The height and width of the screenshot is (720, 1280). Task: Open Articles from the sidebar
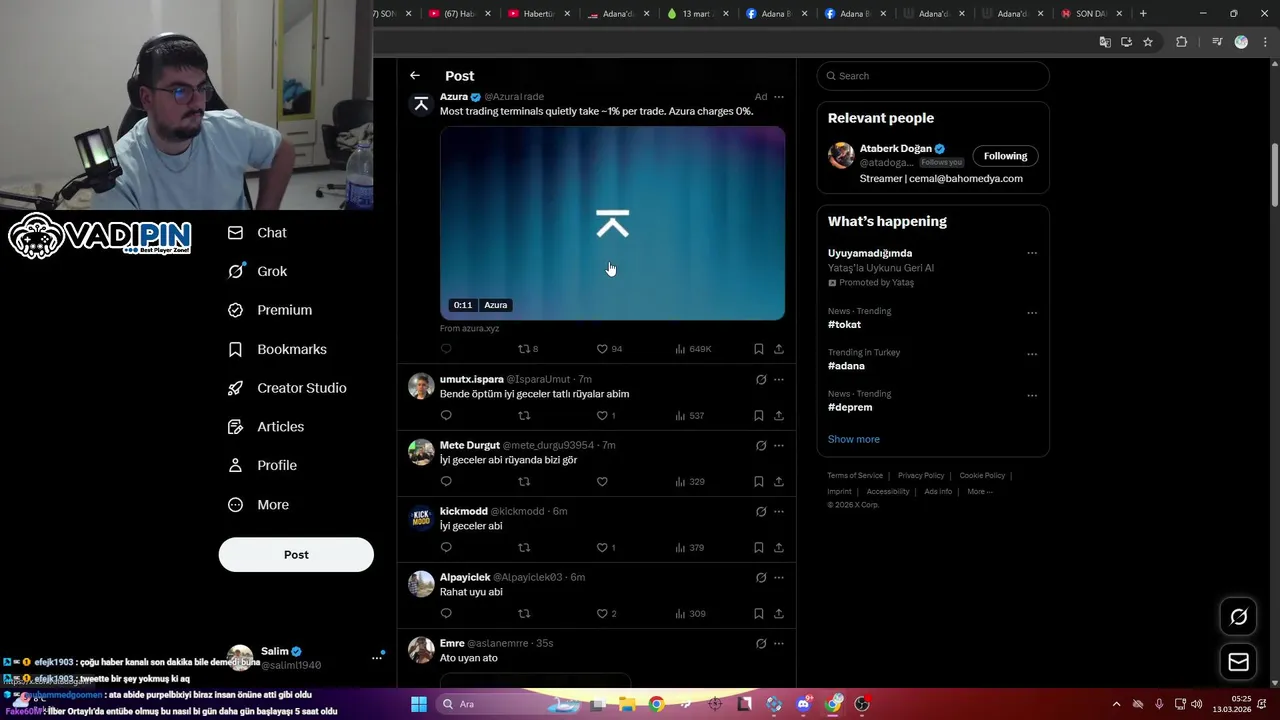[x=266, y=427]
